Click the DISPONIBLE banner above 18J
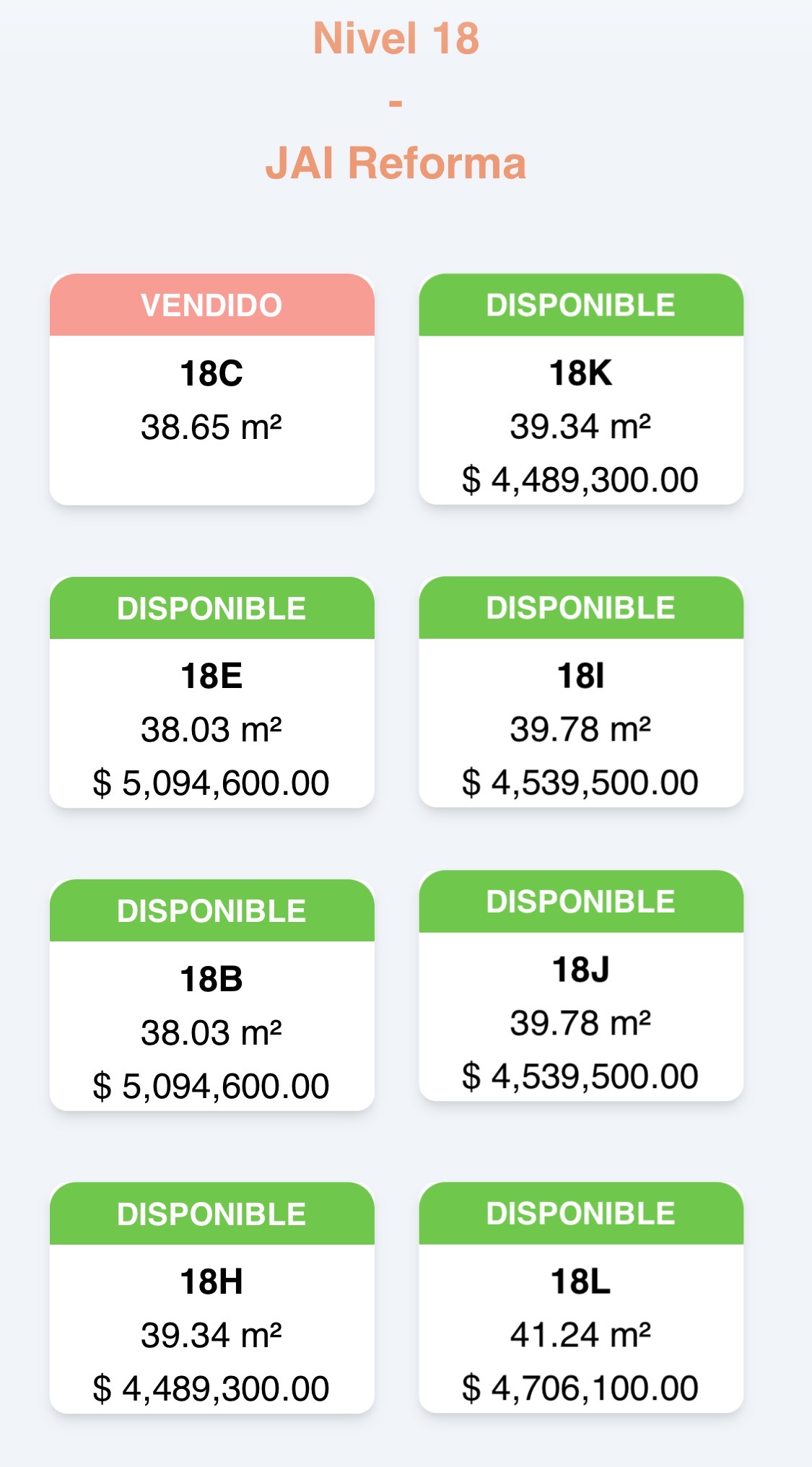The width and height of the screenshot is (812, 1467). tap(581, 901)
